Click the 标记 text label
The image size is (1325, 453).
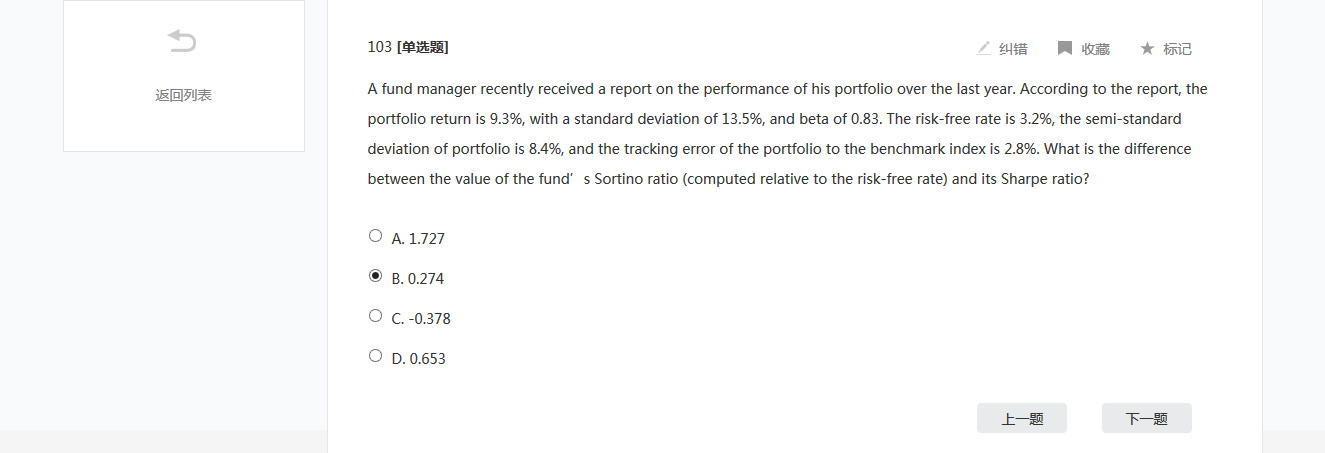pyautogui.click(x=1177, y=49)
